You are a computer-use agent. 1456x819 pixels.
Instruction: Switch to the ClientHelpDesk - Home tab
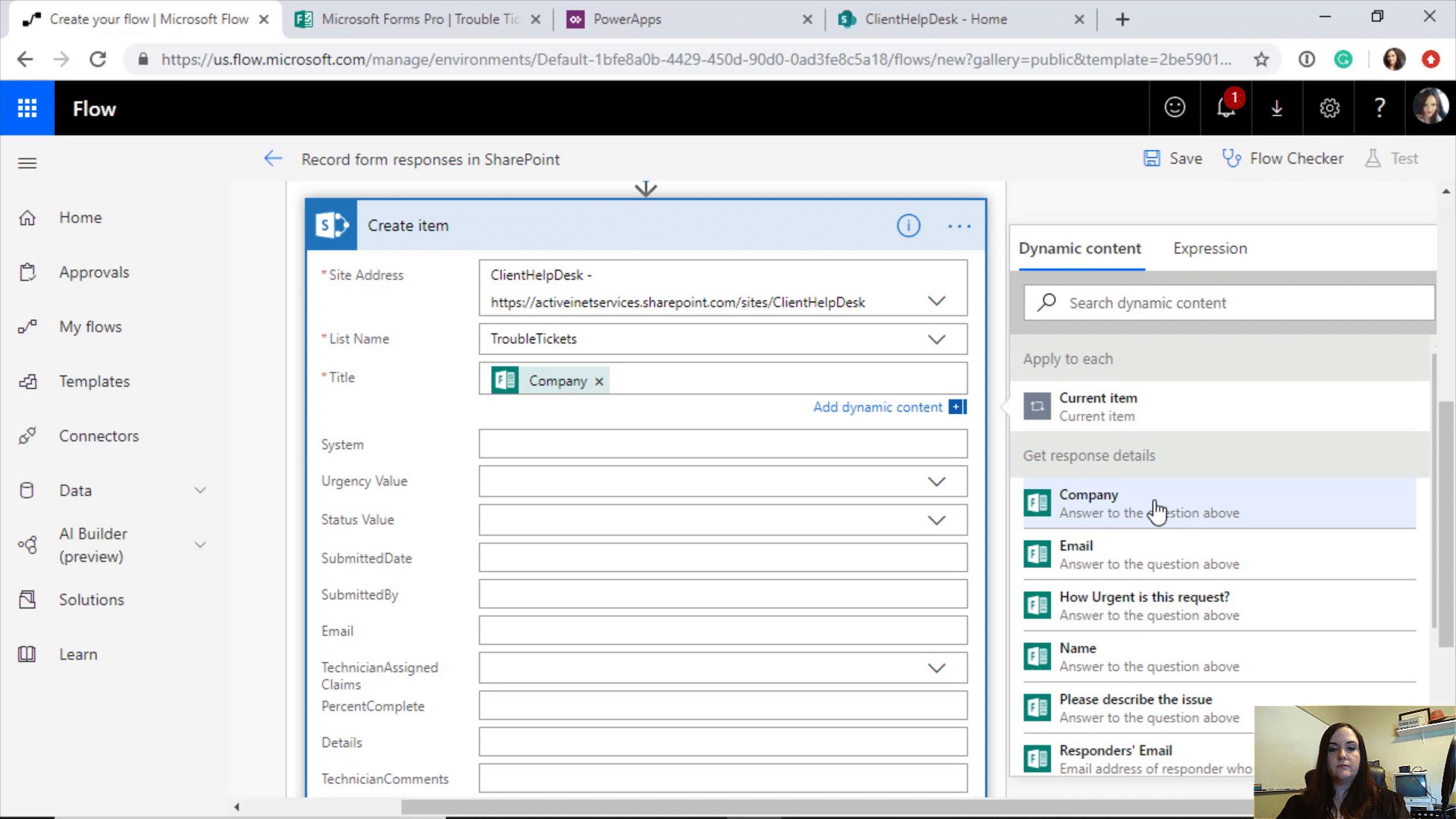pos(960,20)
